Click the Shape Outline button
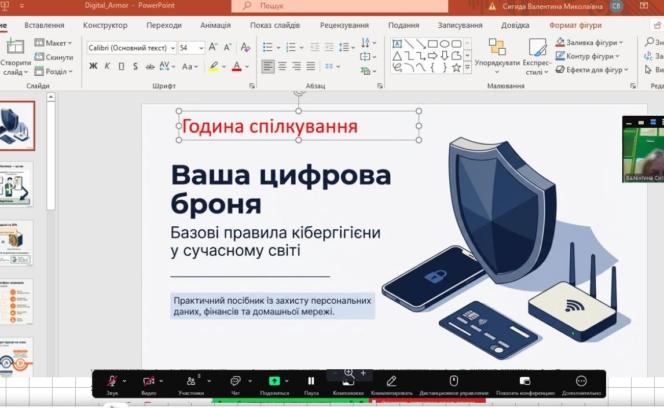Screen dimensions: 664x408 pos(588,56)
